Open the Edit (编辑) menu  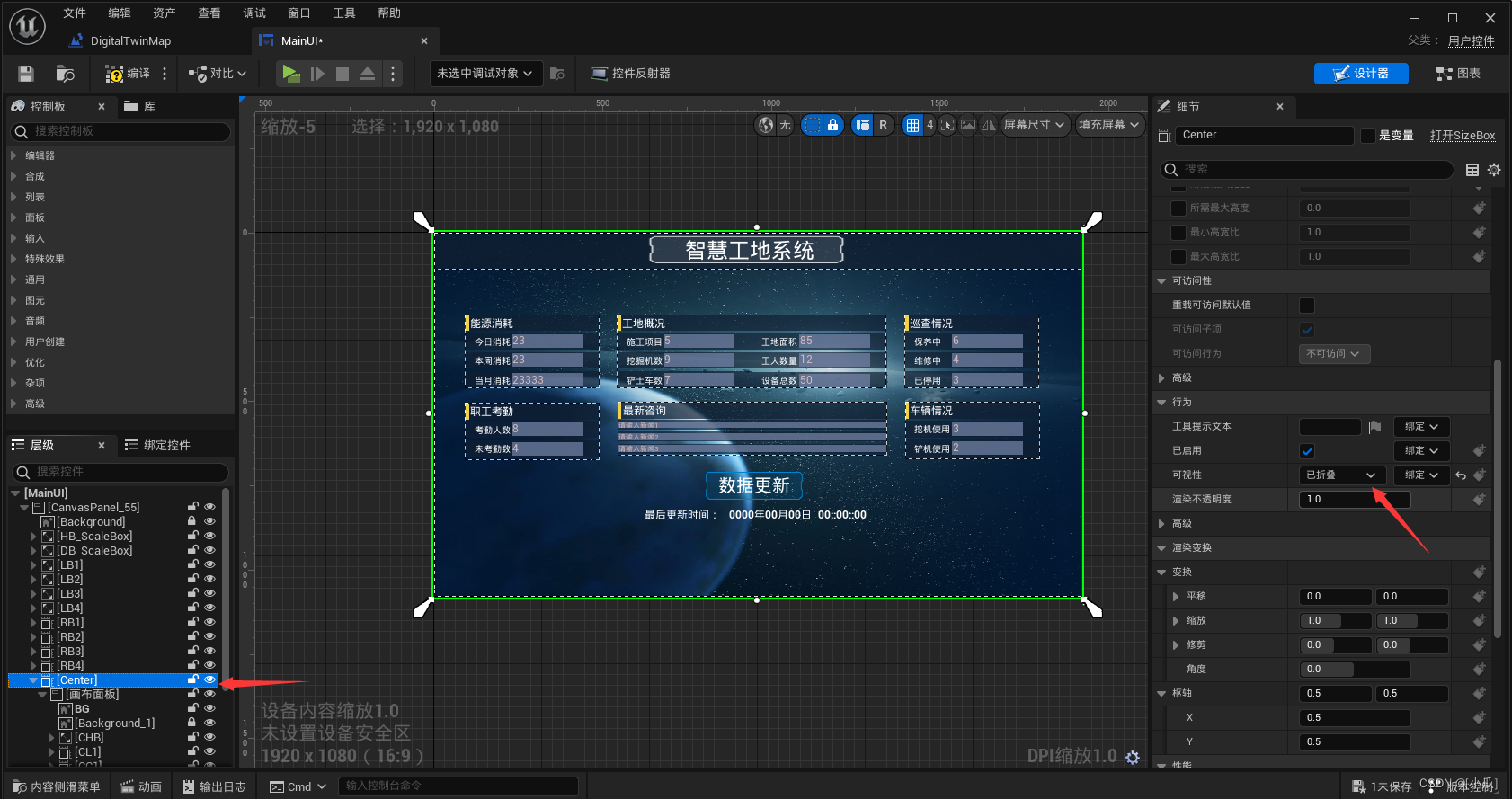tap(120, 13)
